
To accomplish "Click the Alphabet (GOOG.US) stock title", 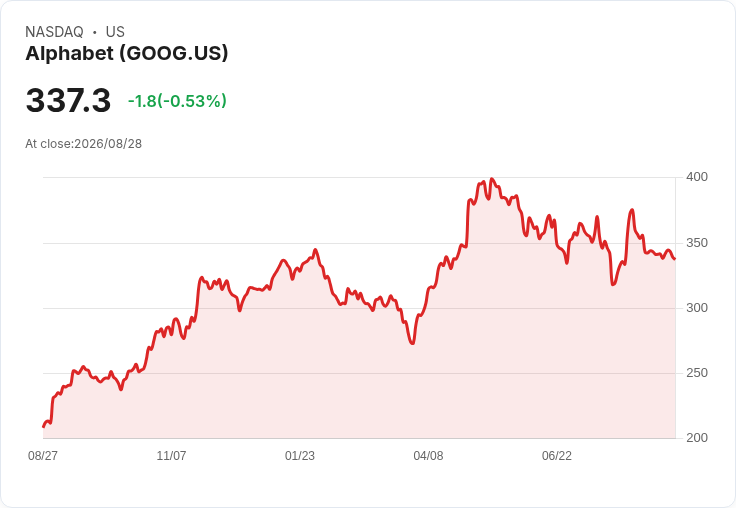I will (x=127, y=54).
